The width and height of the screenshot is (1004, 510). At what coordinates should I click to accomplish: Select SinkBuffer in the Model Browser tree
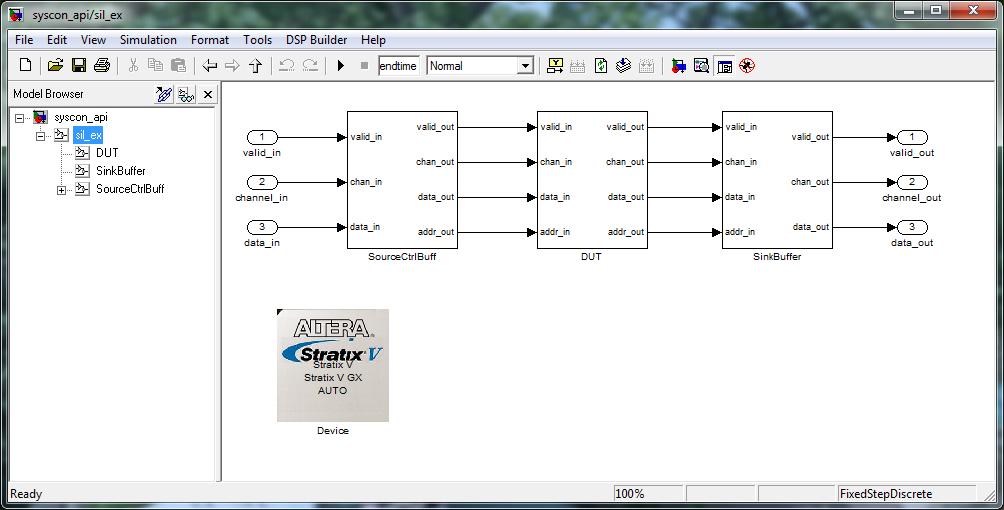click(120, 171)
